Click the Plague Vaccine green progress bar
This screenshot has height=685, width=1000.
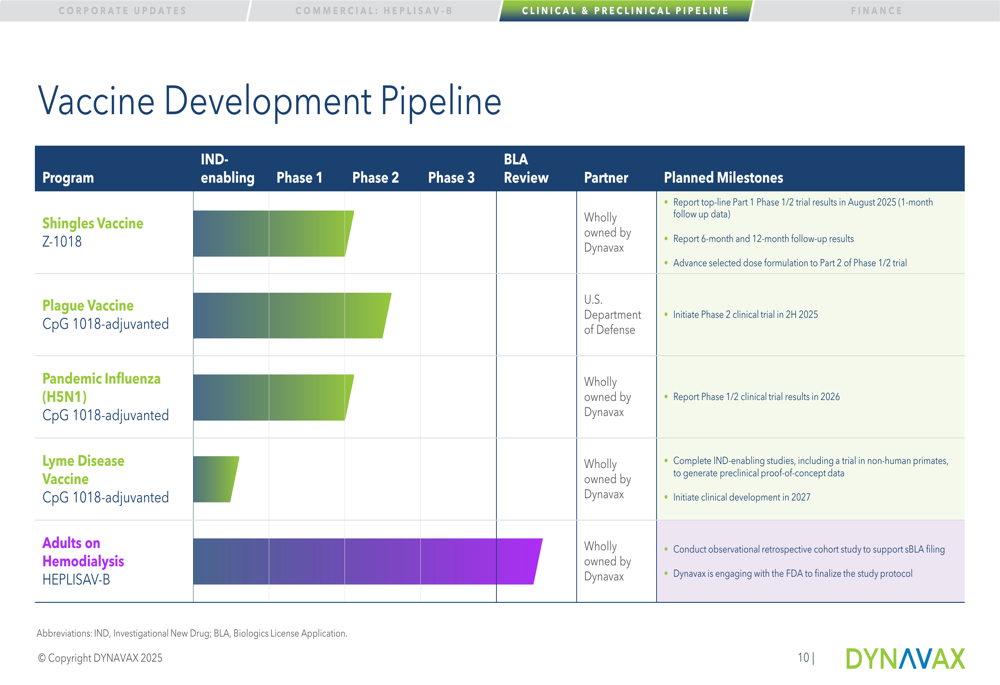(291, 316)
